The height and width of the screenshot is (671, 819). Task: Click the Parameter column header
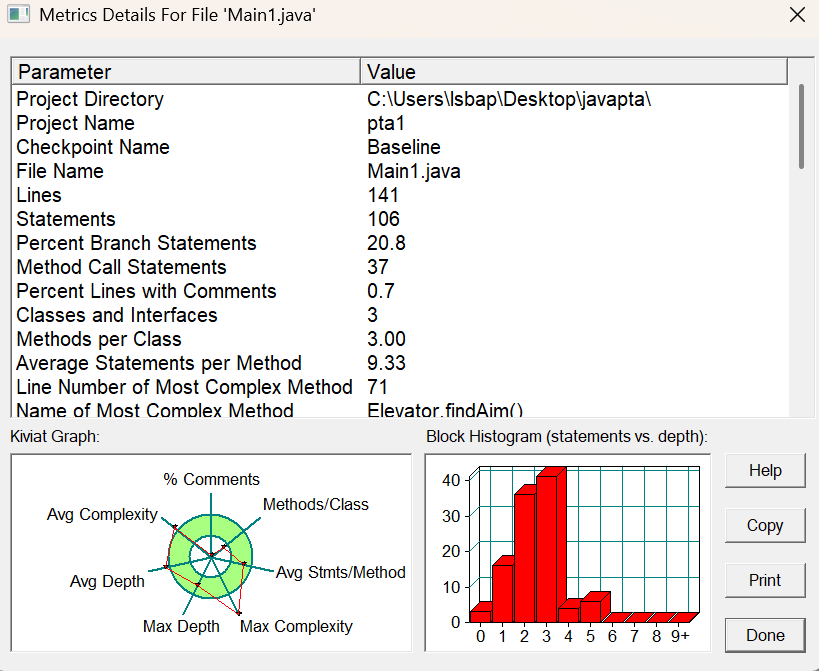pyautogui.click(x=186, y=72)
